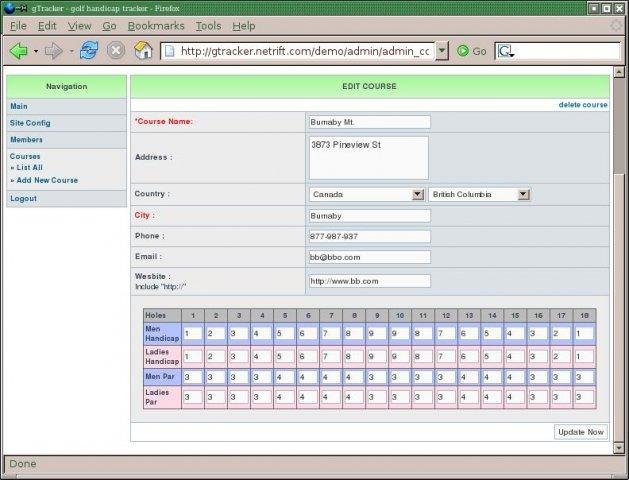The height and width of the screenshot is (480, 629).
Task: Click the Done status bar text
Action: [x=23, y=464]
